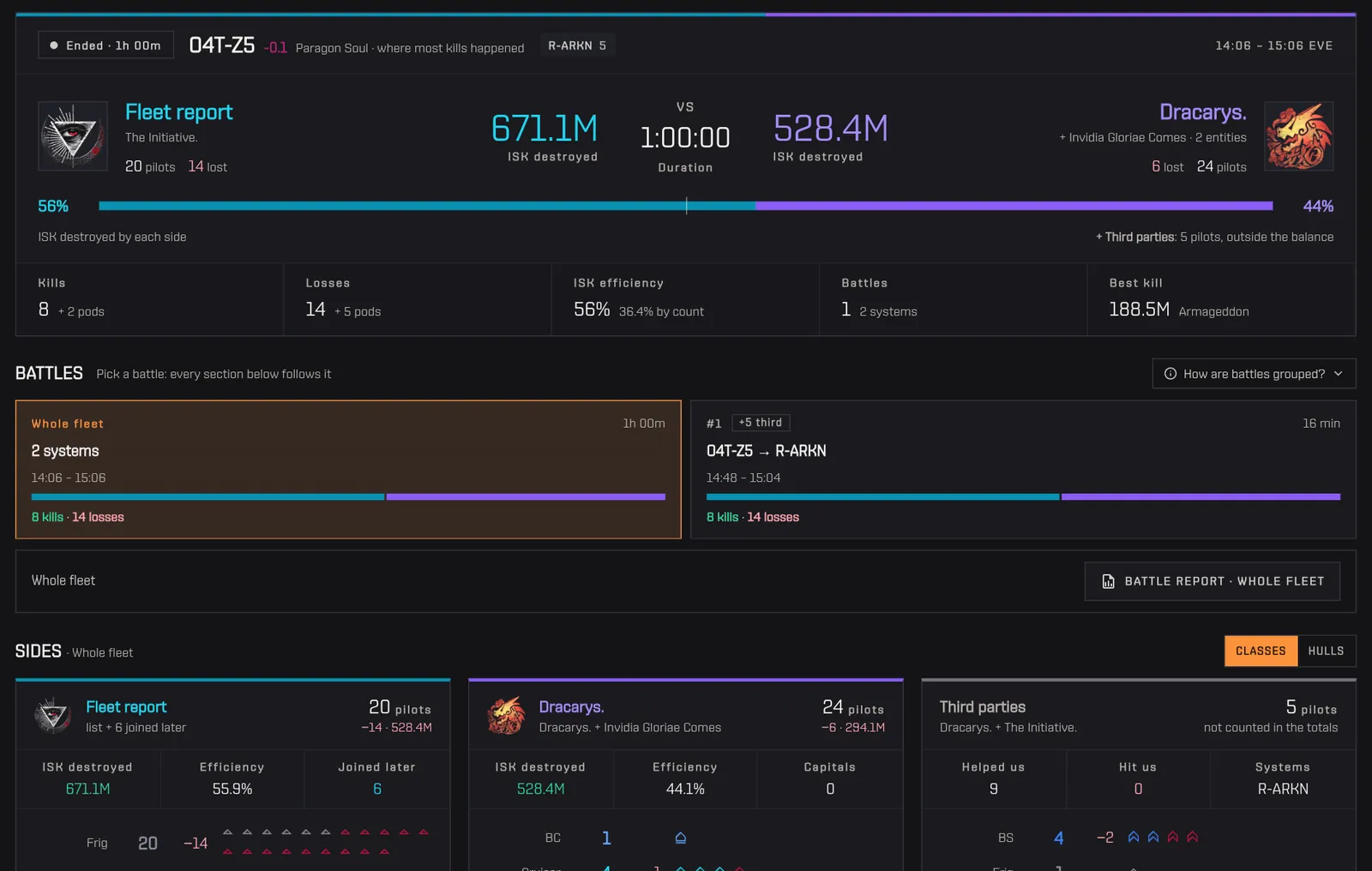The width and height of the screenshot is (1372, 871).
Task: Open the Dracarys. heading link at top right
Action: [x=1203, y=112]
